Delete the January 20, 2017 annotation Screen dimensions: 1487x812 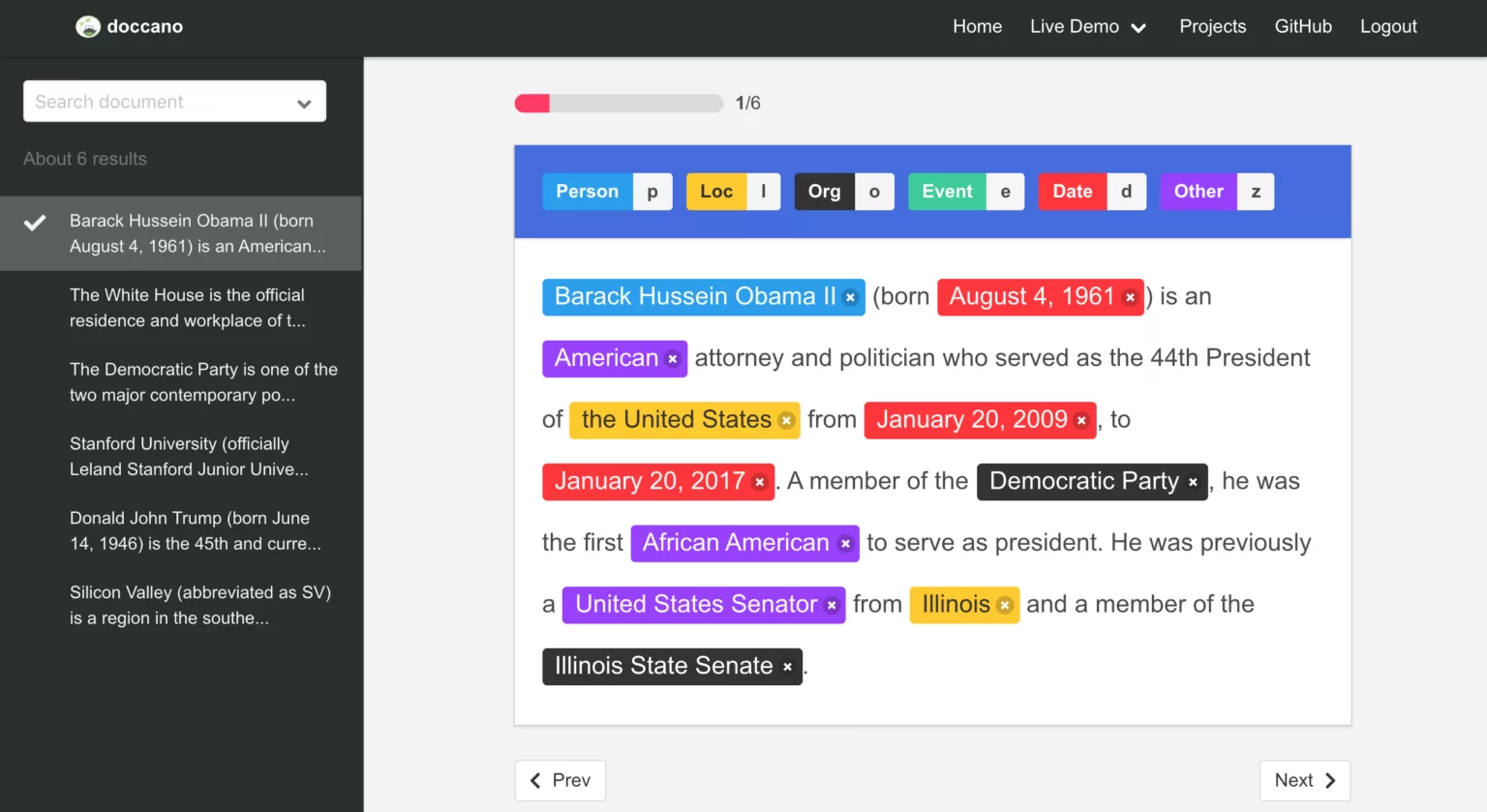(x=760, y=482)
